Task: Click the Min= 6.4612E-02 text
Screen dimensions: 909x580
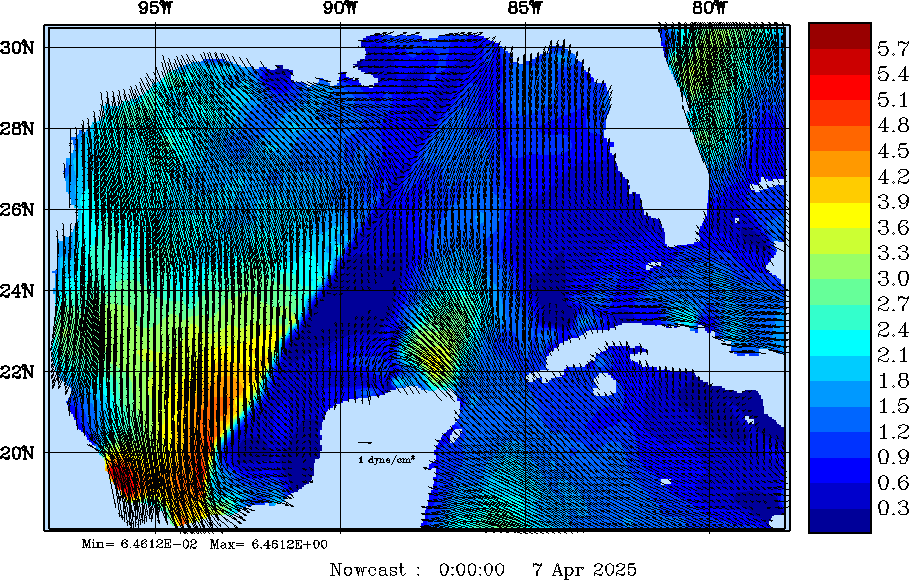Action: click(140, 545)
